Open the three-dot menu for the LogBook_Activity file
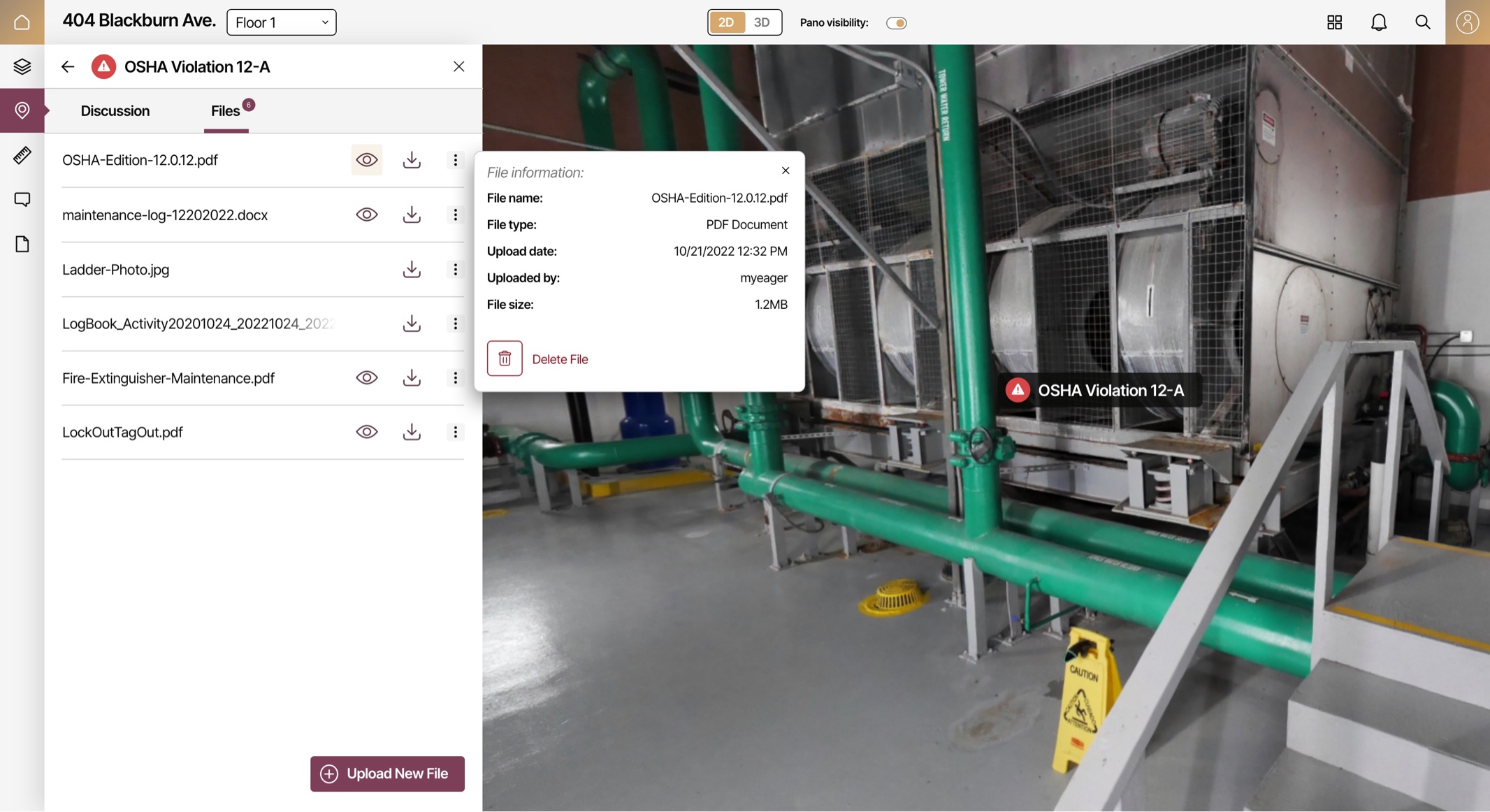The image size is (1490, 812). click(x=455, y=324)
